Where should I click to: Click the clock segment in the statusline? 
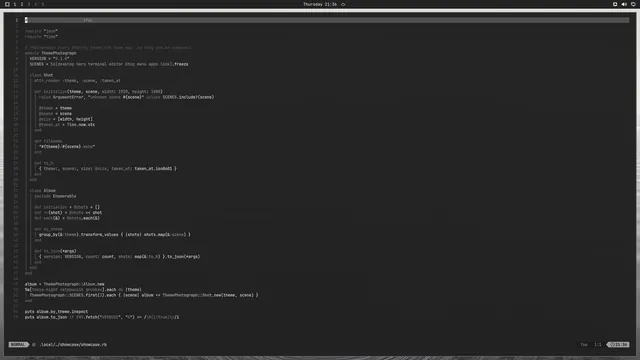(x=618, y=344)
